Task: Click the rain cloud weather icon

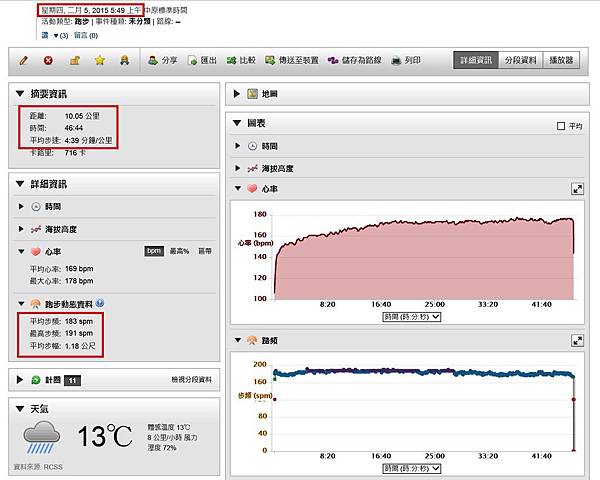Action: pos(41,437)
